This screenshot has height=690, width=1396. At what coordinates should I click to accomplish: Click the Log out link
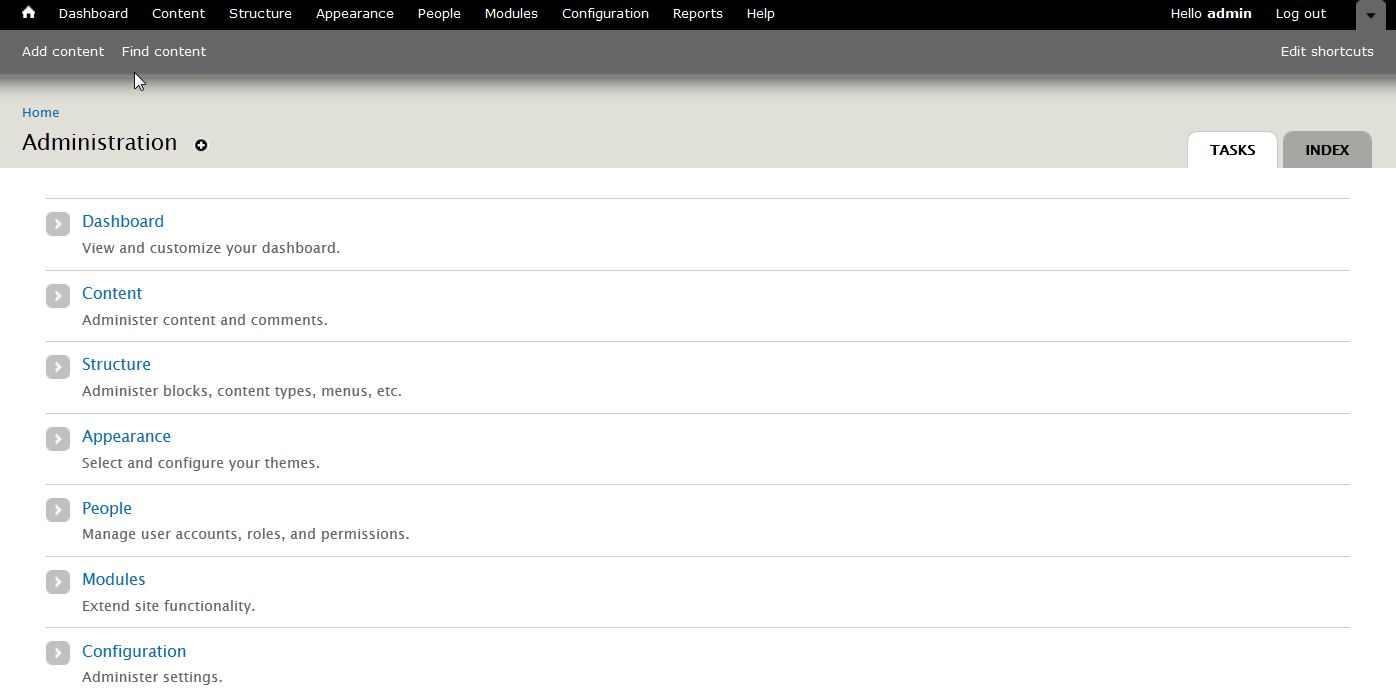pyautogui.click(x=1300, y=14)
